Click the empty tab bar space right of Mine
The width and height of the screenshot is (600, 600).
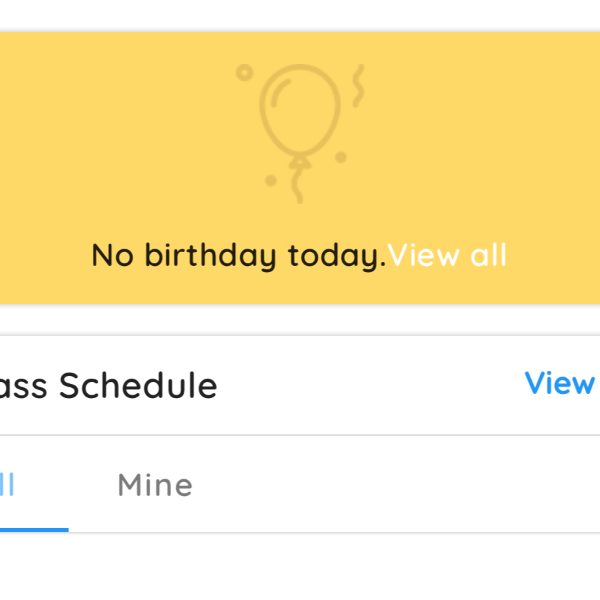[394, 484]
